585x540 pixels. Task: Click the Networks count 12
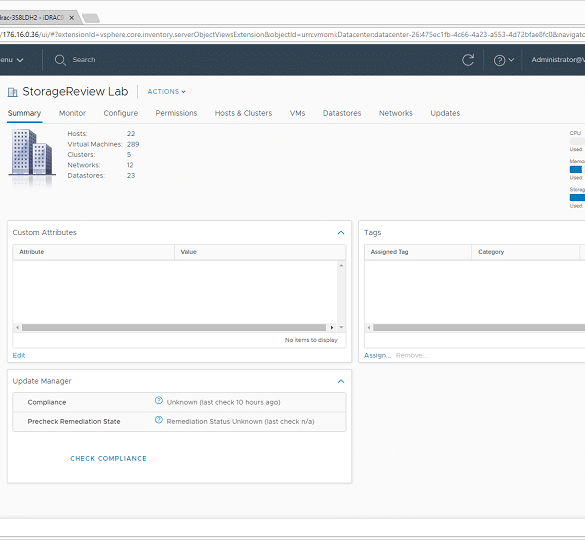click(130, 165)
